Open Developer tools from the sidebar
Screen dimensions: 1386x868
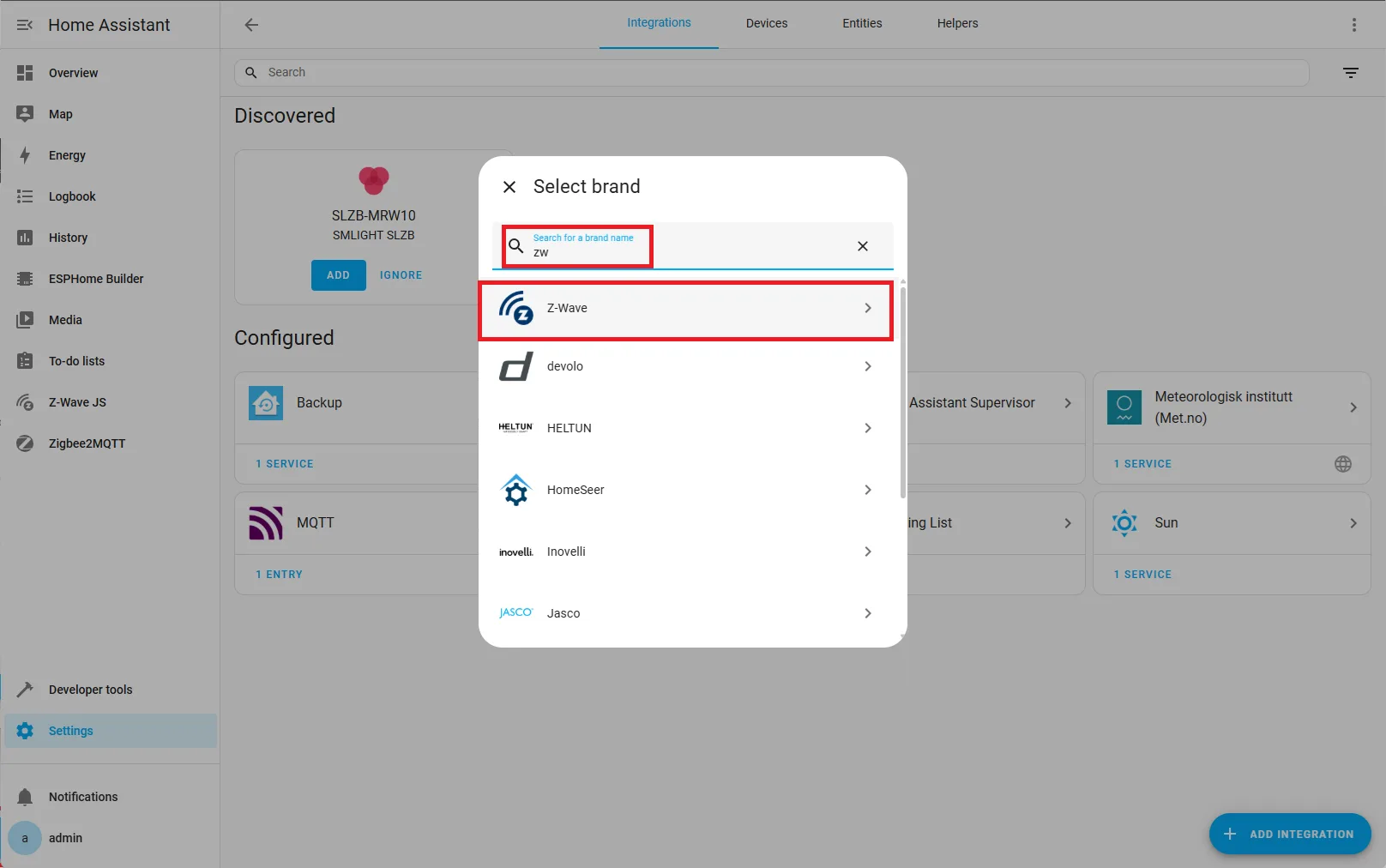click(x=25, y=689)
